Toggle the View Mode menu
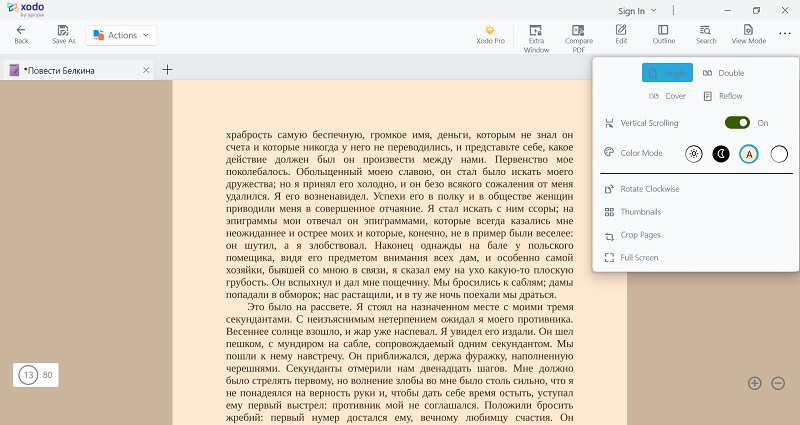The image size is (800, 425). (748, 35)
